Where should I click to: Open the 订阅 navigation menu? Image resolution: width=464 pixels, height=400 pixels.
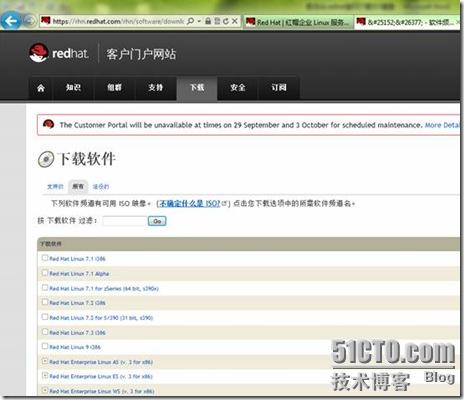point(279,88)
